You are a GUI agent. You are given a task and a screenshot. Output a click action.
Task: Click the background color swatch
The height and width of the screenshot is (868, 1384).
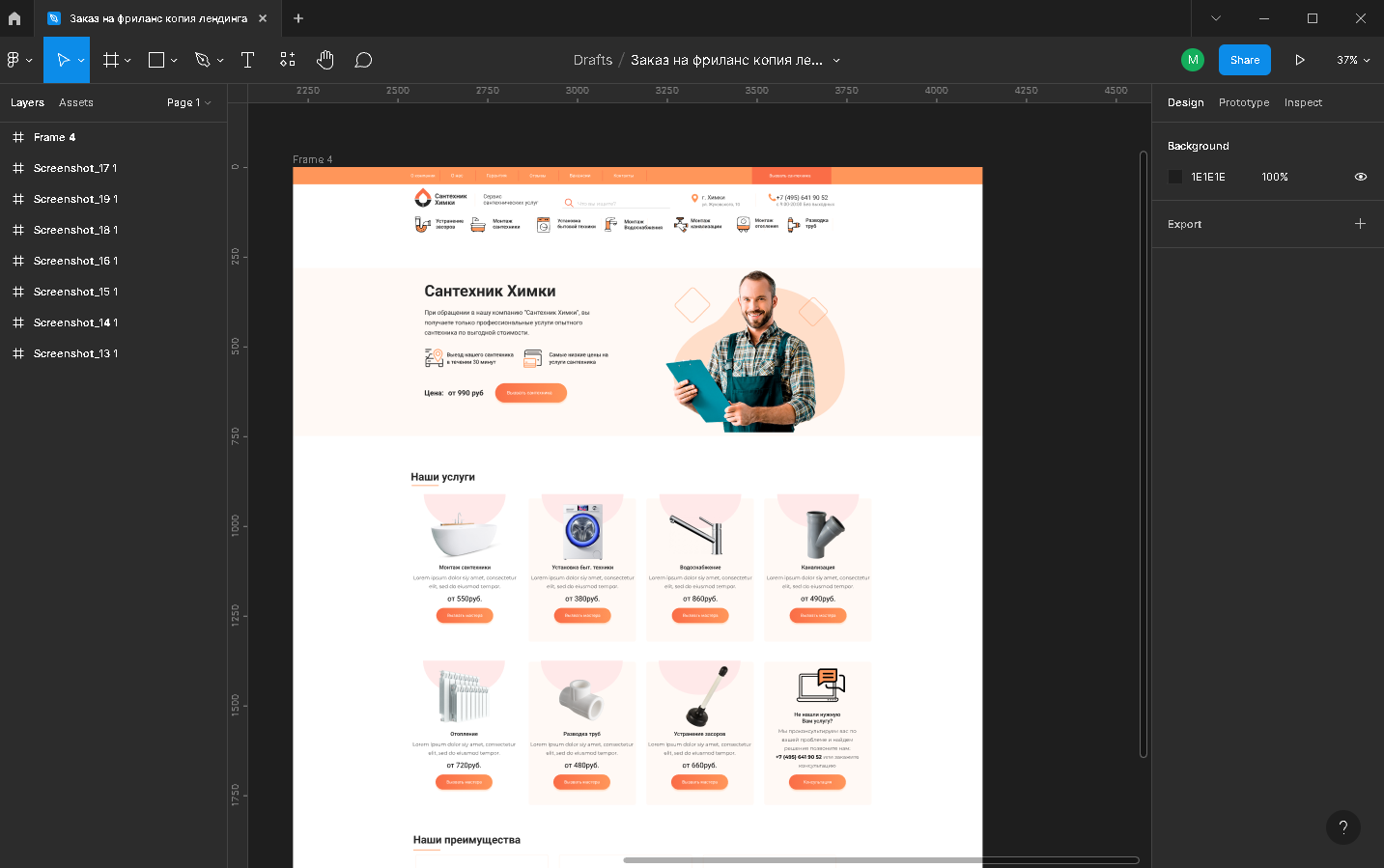(1175, 177)
